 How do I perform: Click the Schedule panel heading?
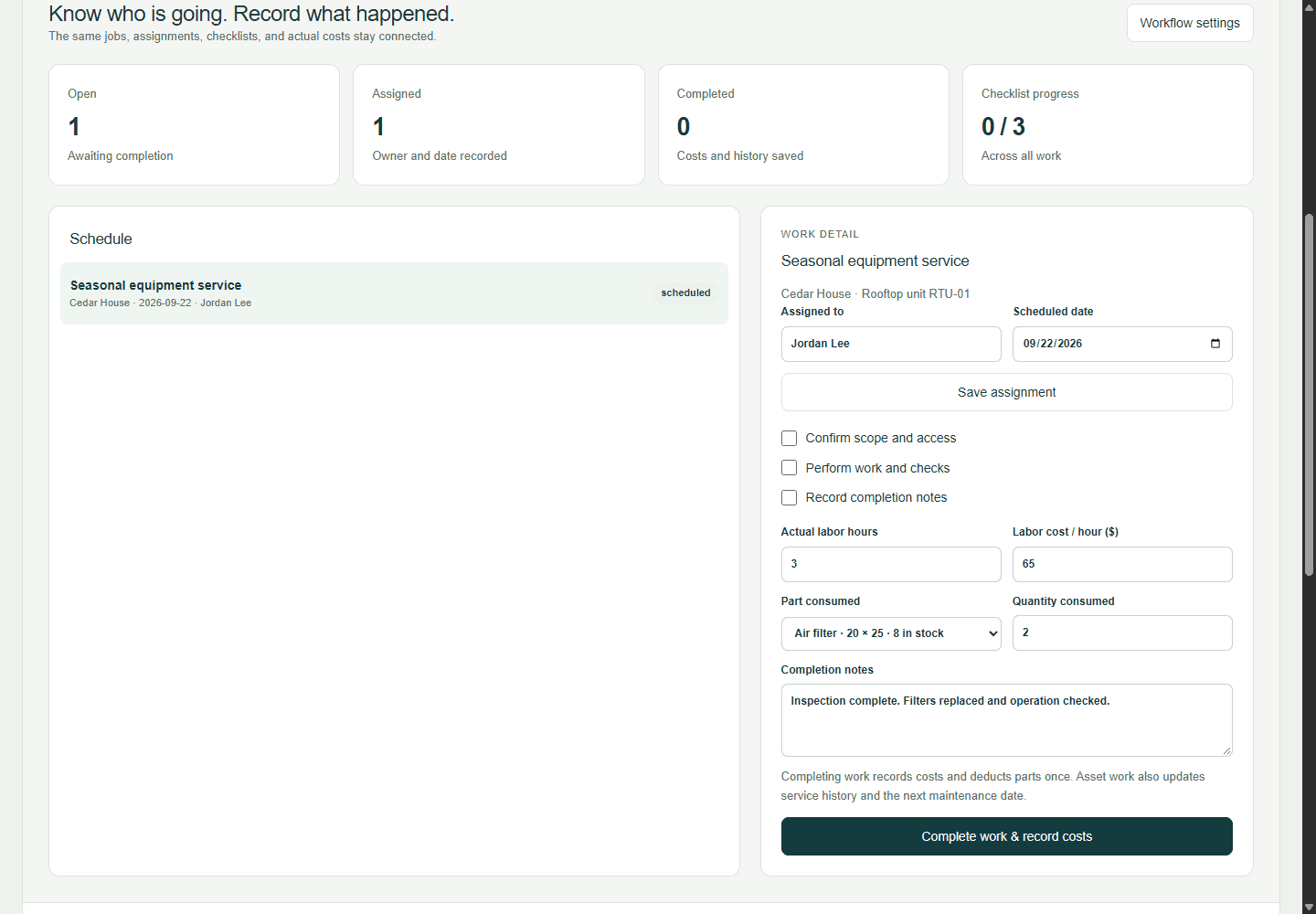click(101, 239)
